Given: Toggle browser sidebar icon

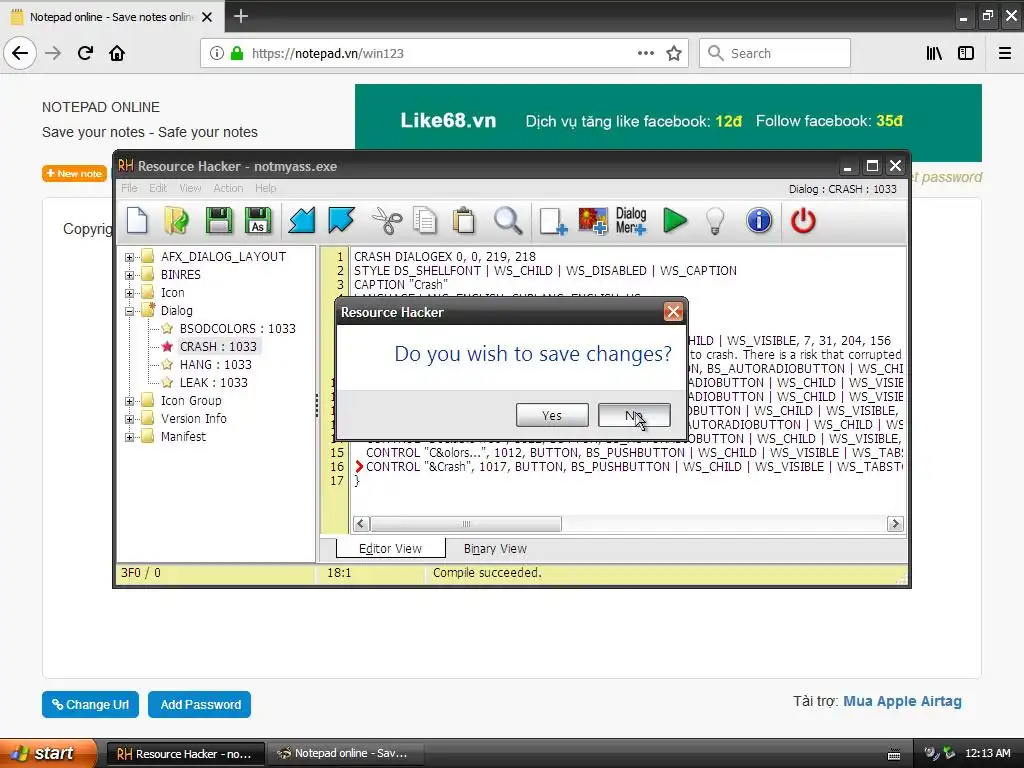Looking at the screenshot, I should point(966,53).
